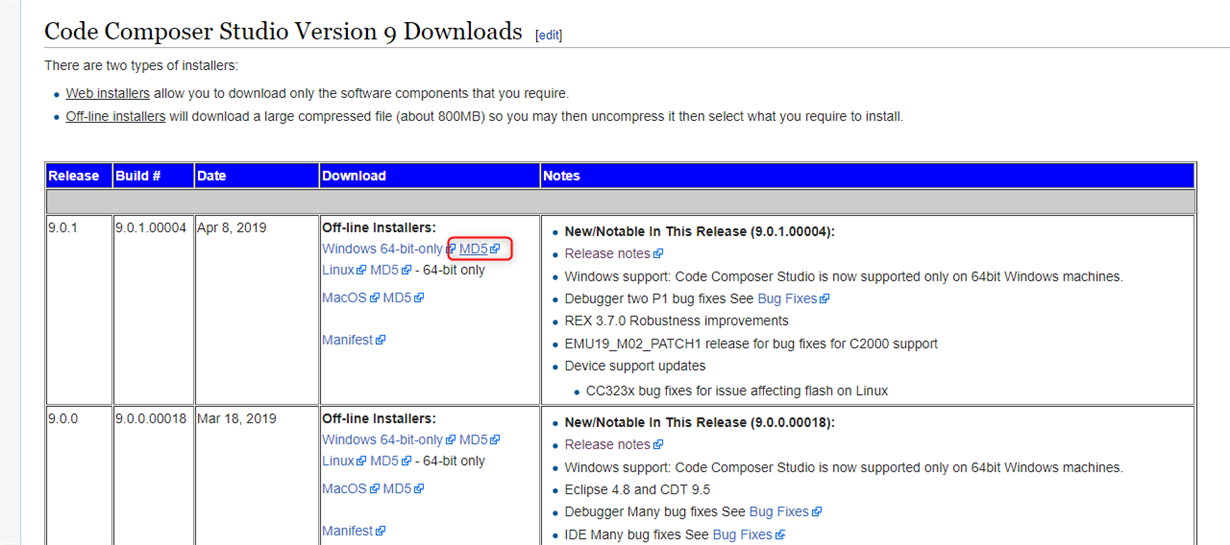
Task: Open Release notes for 9.0.0.00018
Action: tap(607, 444)
